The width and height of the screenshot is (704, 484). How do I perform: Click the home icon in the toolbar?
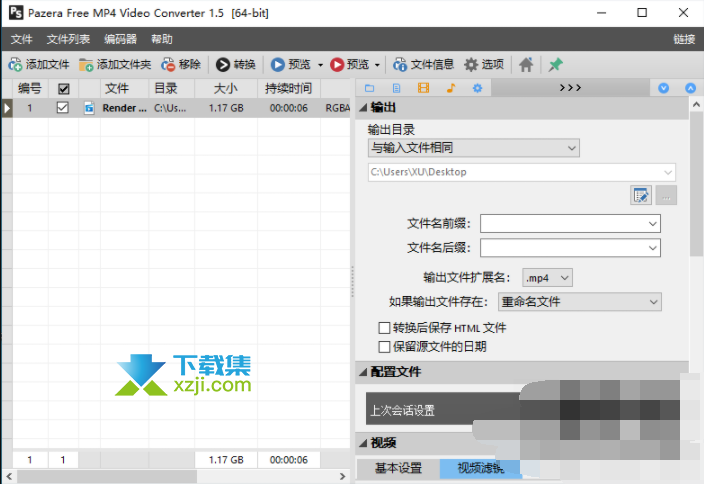526,65
